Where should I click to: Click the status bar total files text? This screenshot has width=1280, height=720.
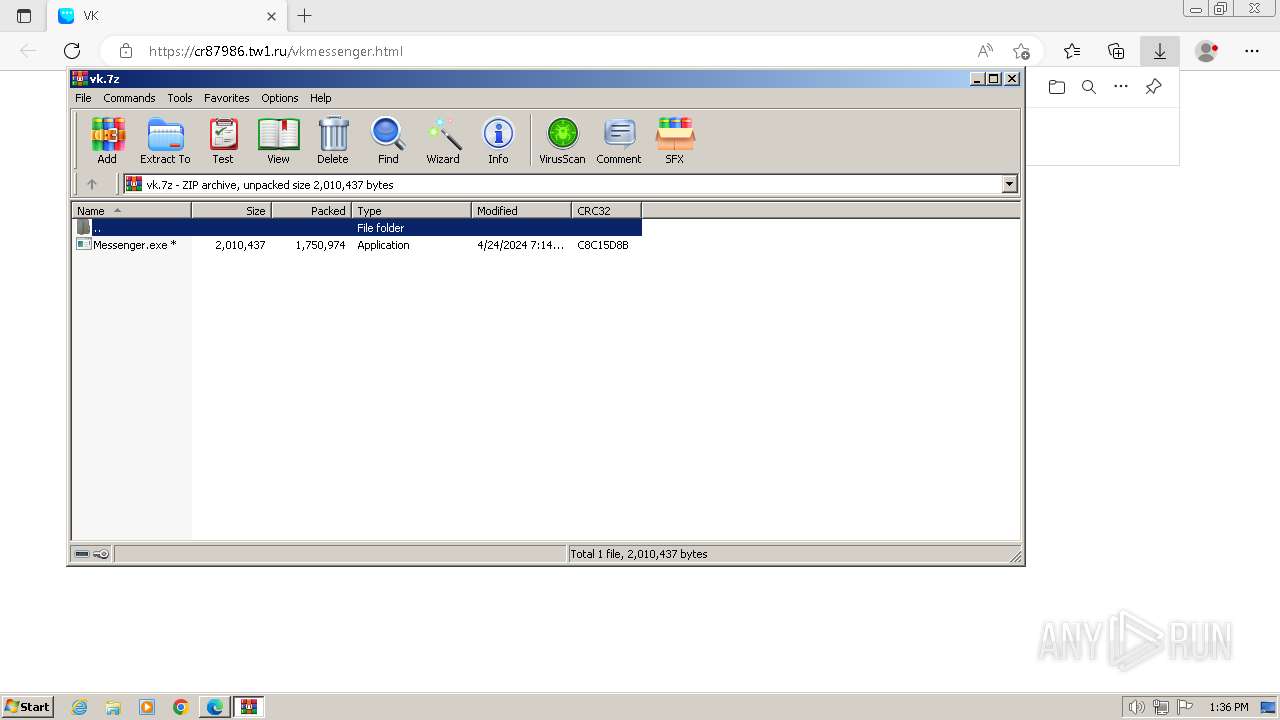(x=638, y=554)
